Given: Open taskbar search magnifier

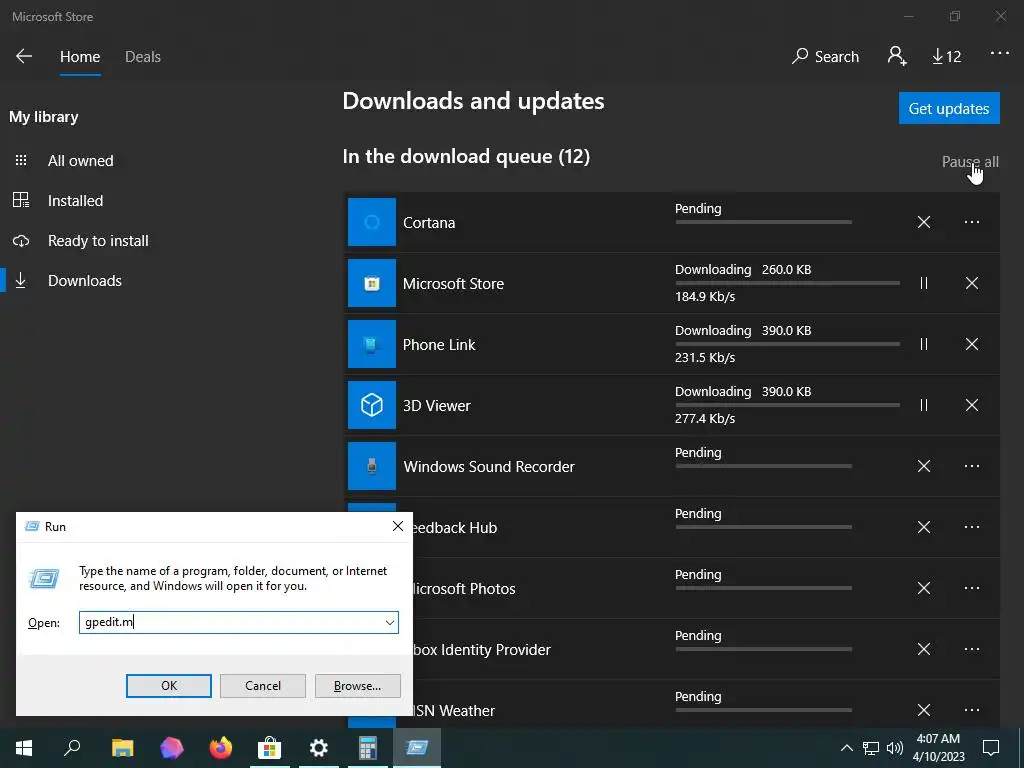Looking at the screenshot, I should tap(72, 748).
